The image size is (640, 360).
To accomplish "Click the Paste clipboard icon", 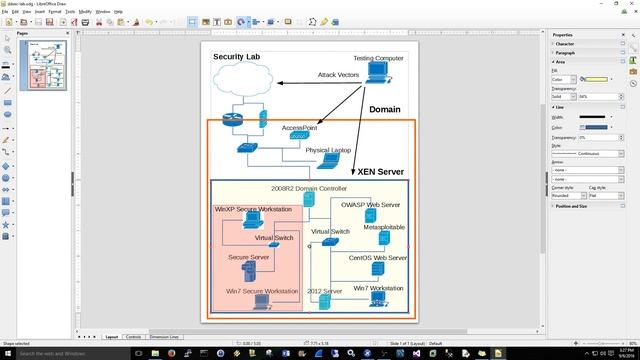I will [x=121, y=22].
